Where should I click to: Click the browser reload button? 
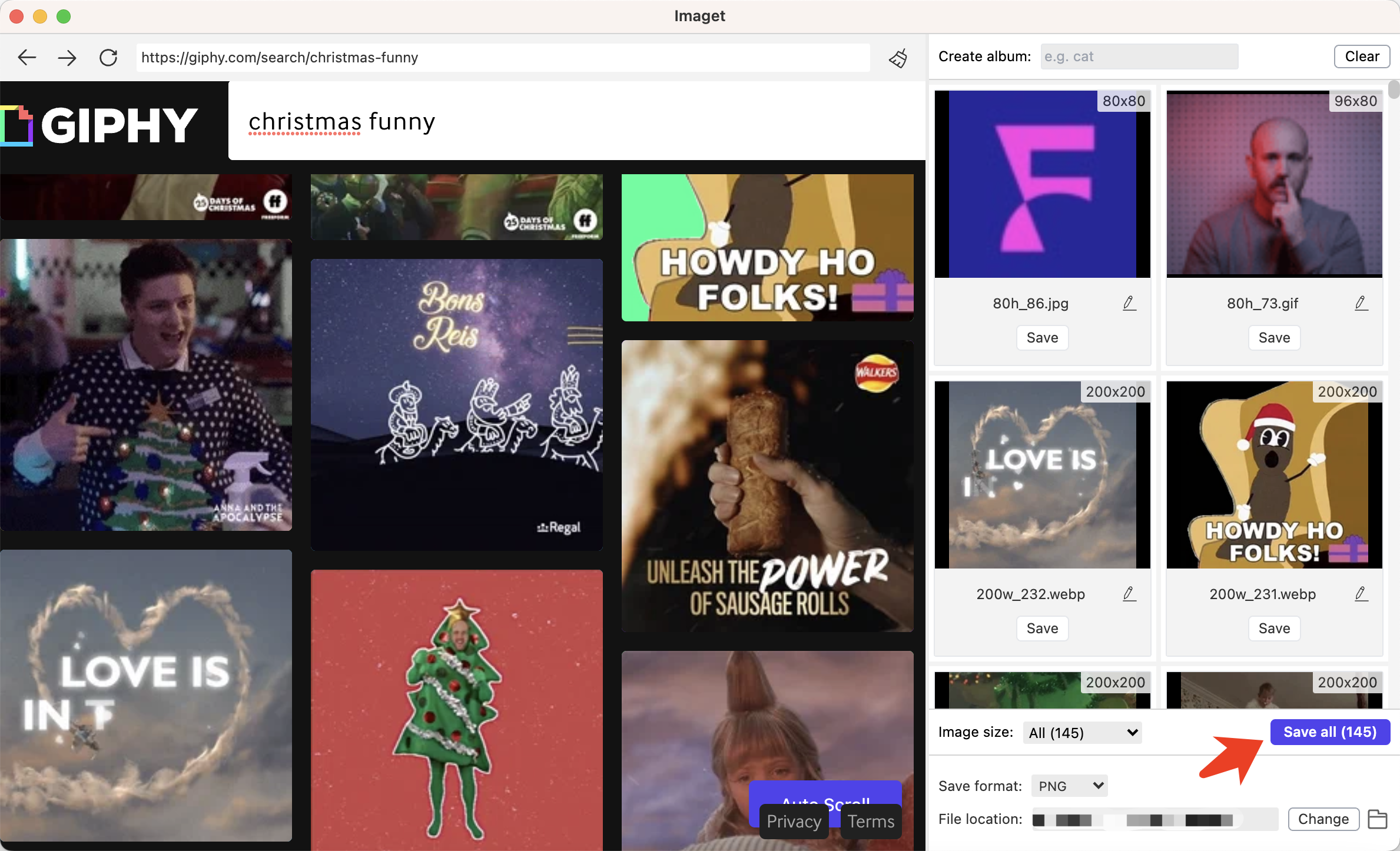click(x=108, y=57)
